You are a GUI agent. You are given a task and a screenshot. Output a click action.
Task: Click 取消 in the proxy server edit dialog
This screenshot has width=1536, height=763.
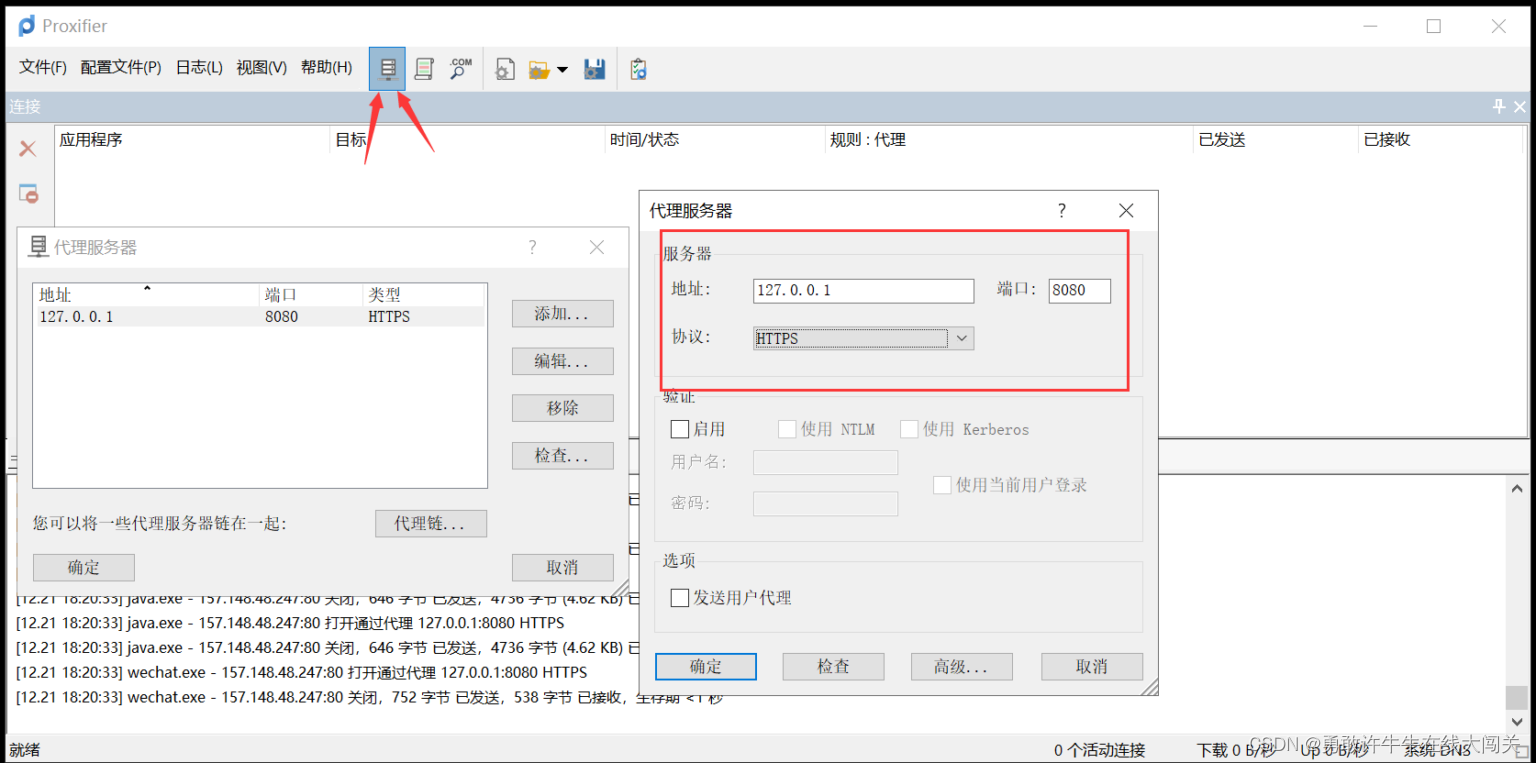(1092, 666)
